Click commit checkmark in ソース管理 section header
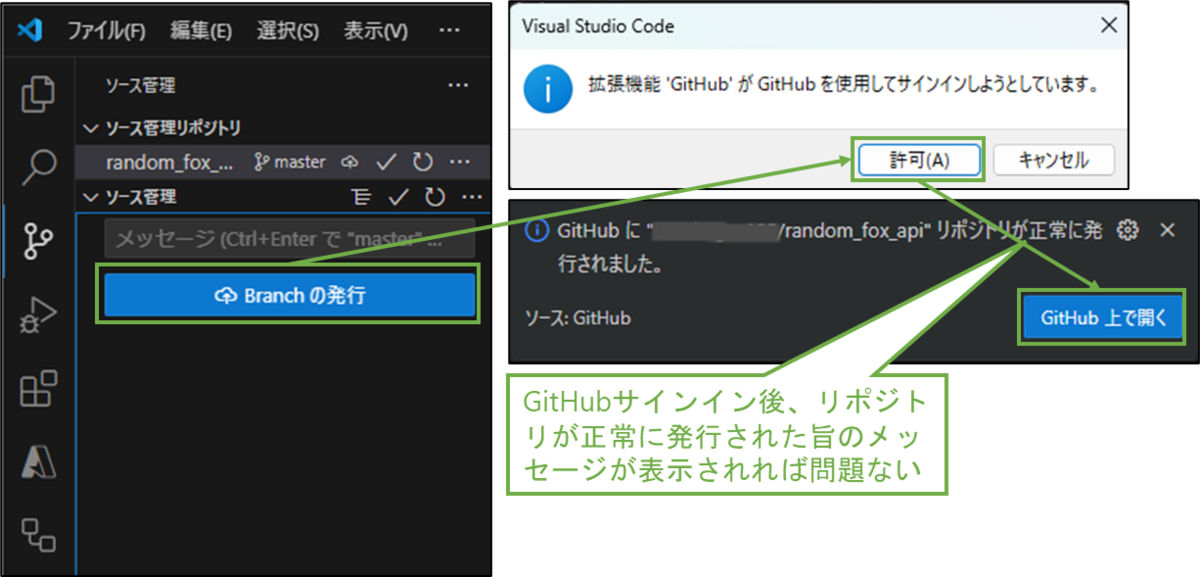 (398, 197)
